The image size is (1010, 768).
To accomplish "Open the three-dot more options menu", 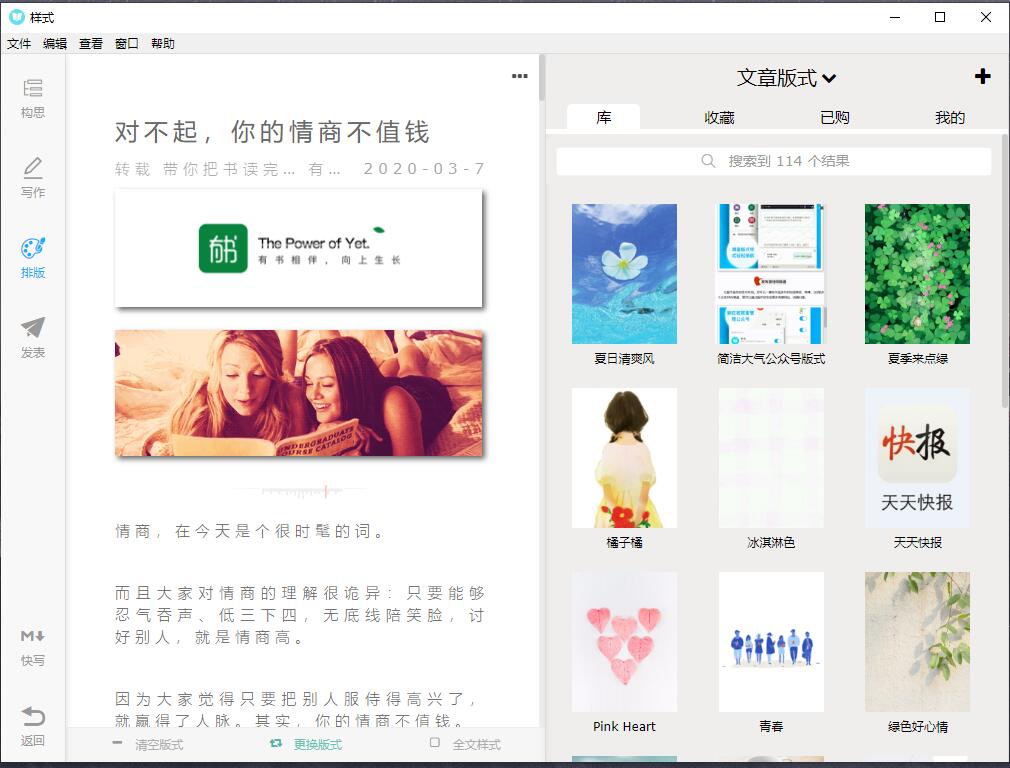I will click(520, 76).
